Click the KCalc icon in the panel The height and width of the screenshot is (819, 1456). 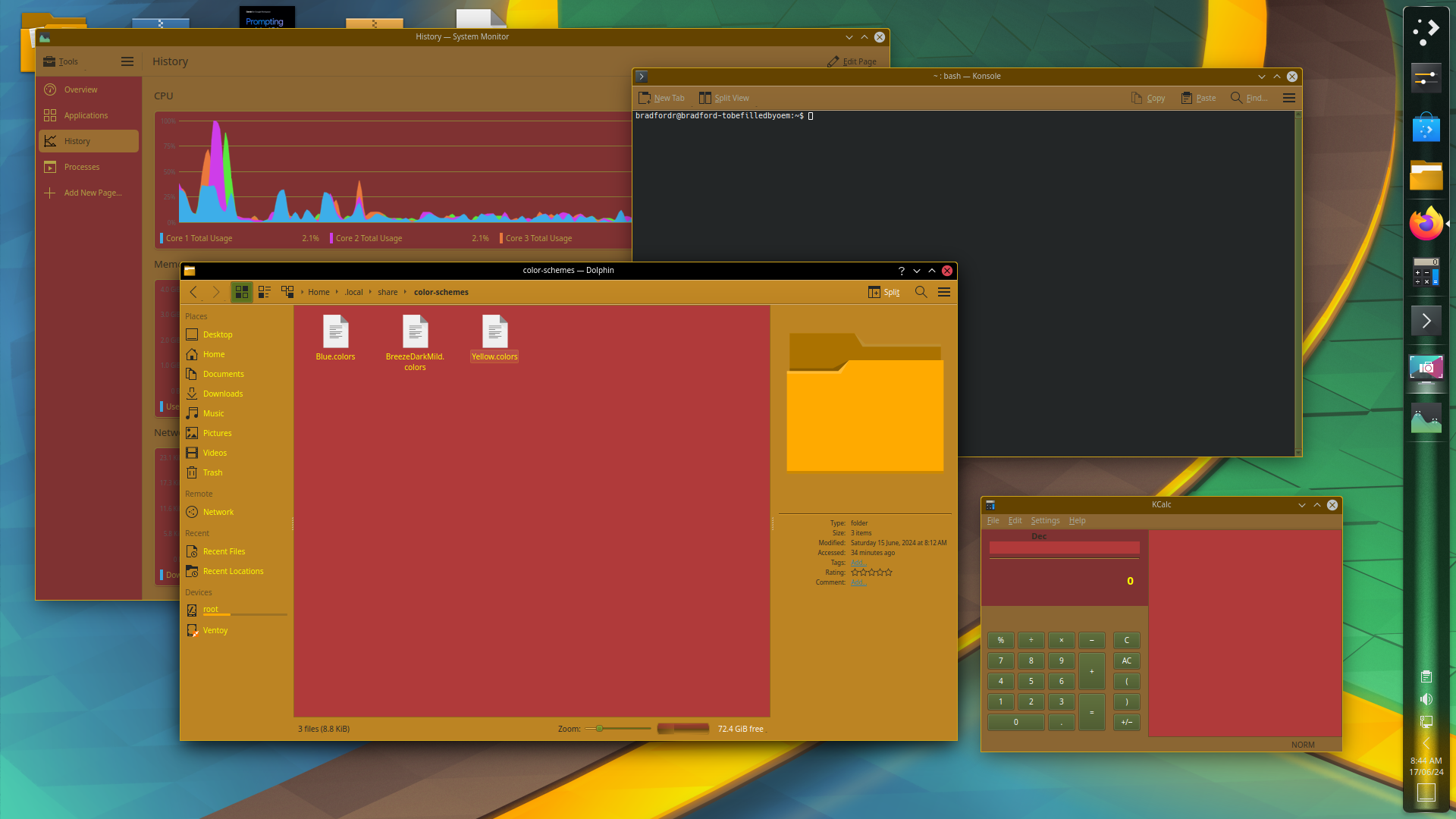coord(1426,271)
